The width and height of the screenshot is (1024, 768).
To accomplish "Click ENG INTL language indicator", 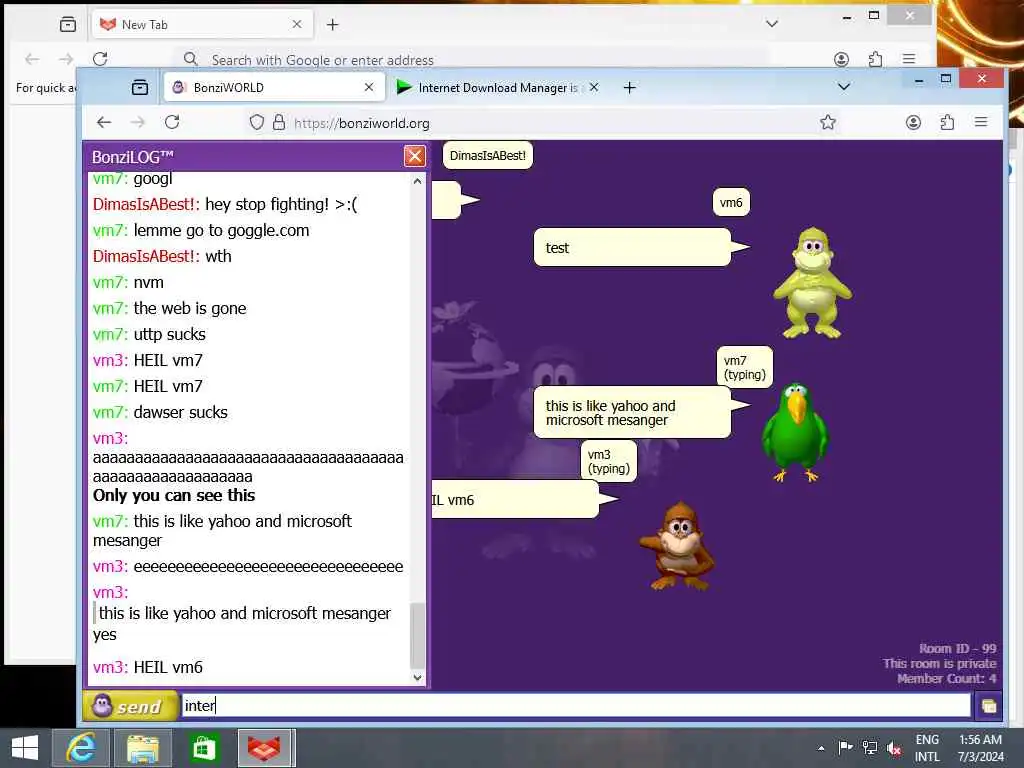I will (x=927, y=748).
